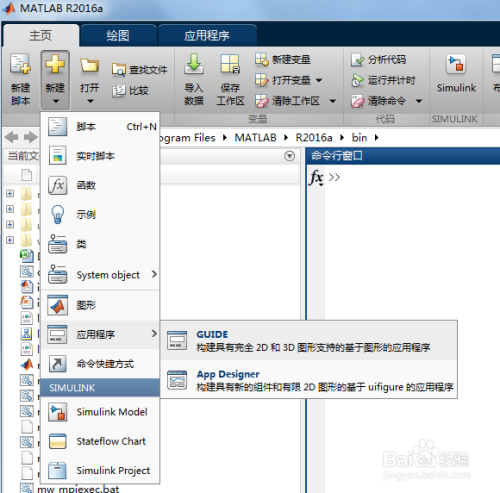500x493 pixels.
Task: Expand the arrow after MATLAB in path
Action: pos(286,137)
